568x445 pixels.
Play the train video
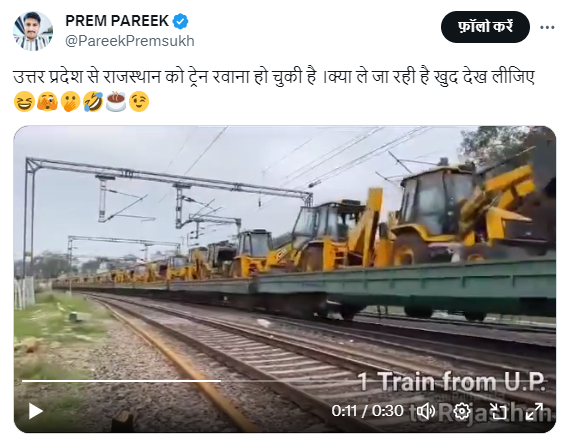[36, 411]
